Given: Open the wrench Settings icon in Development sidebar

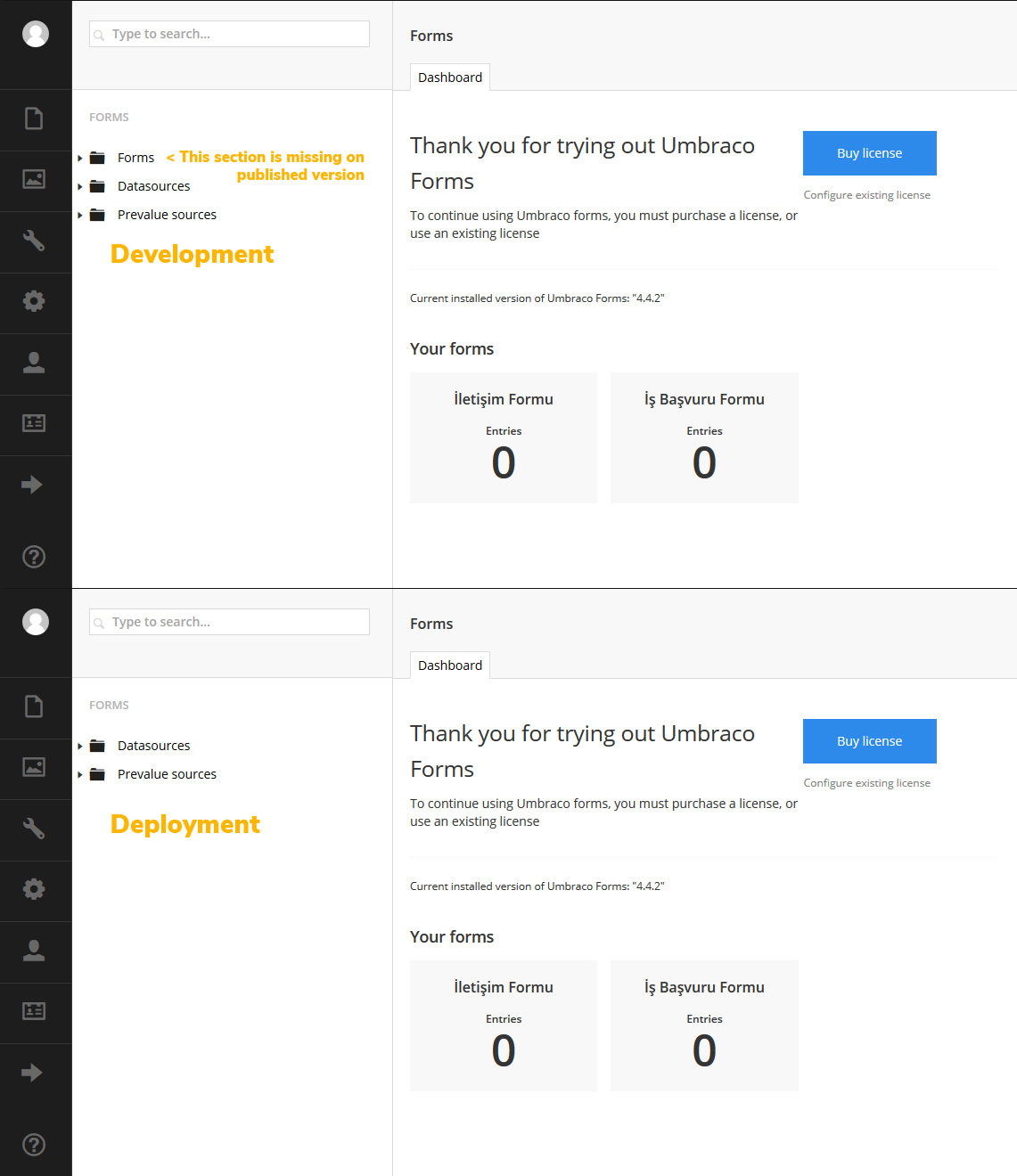Looking at the screenshot, I should pos(34,240).
